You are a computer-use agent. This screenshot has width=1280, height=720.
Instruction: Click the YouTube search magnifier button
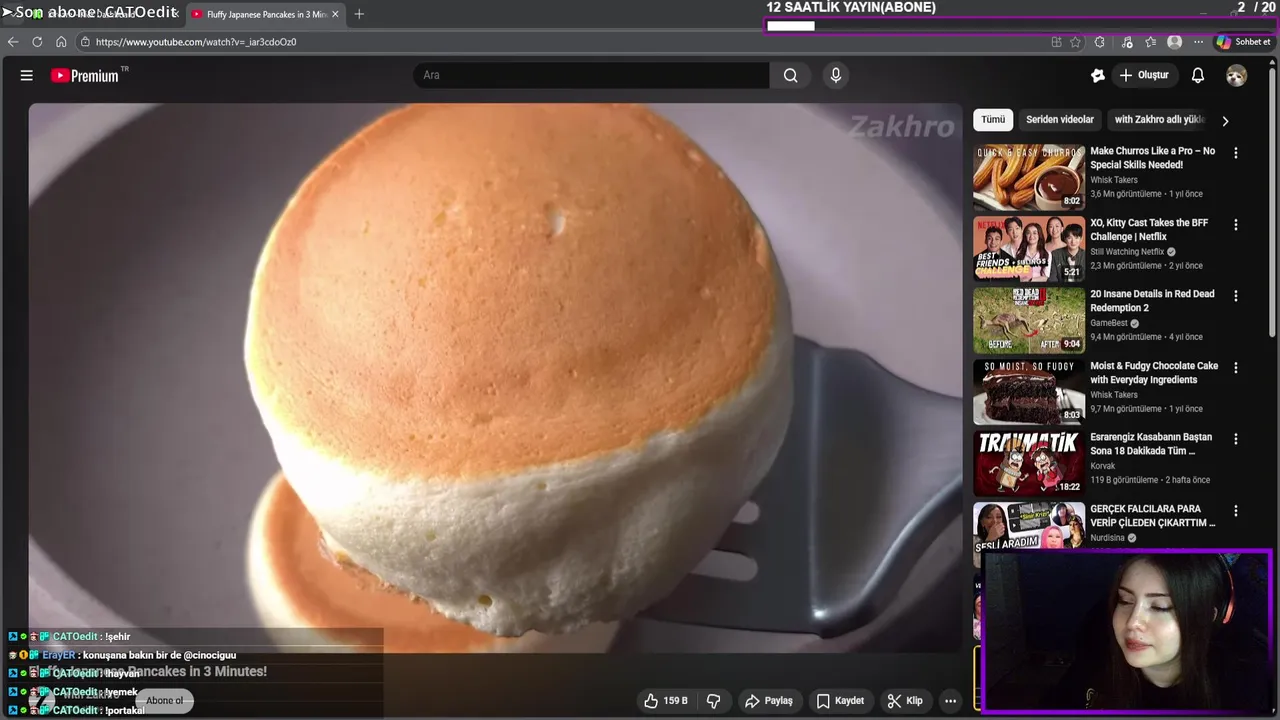pos(790,75)
